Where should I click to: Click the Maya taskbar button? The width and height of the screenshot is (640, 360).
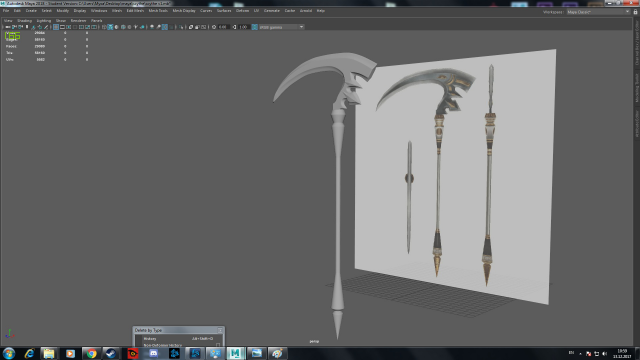pos(236,353)
